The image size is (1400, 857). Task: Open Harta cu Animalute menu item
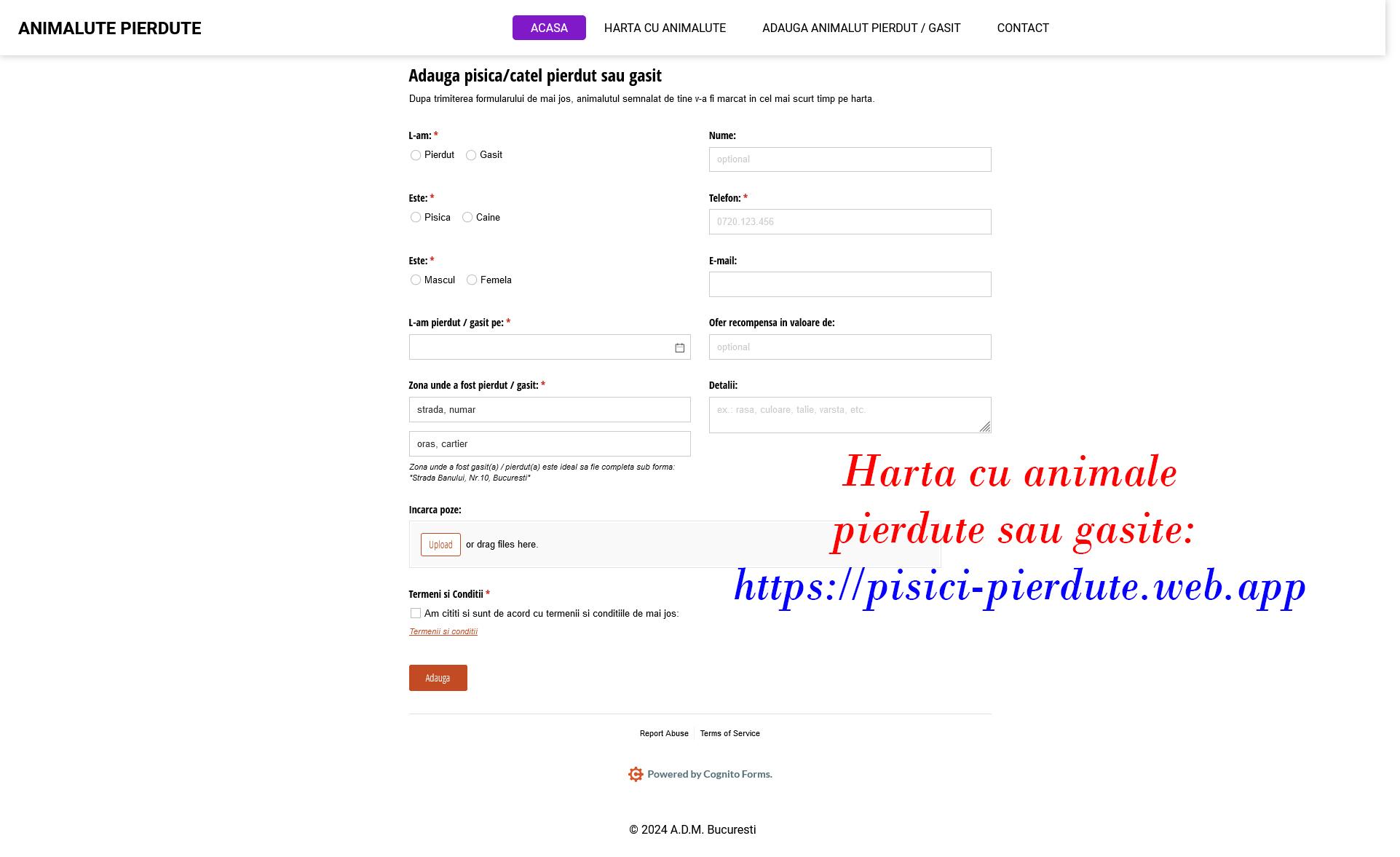(x=665, y=28)
